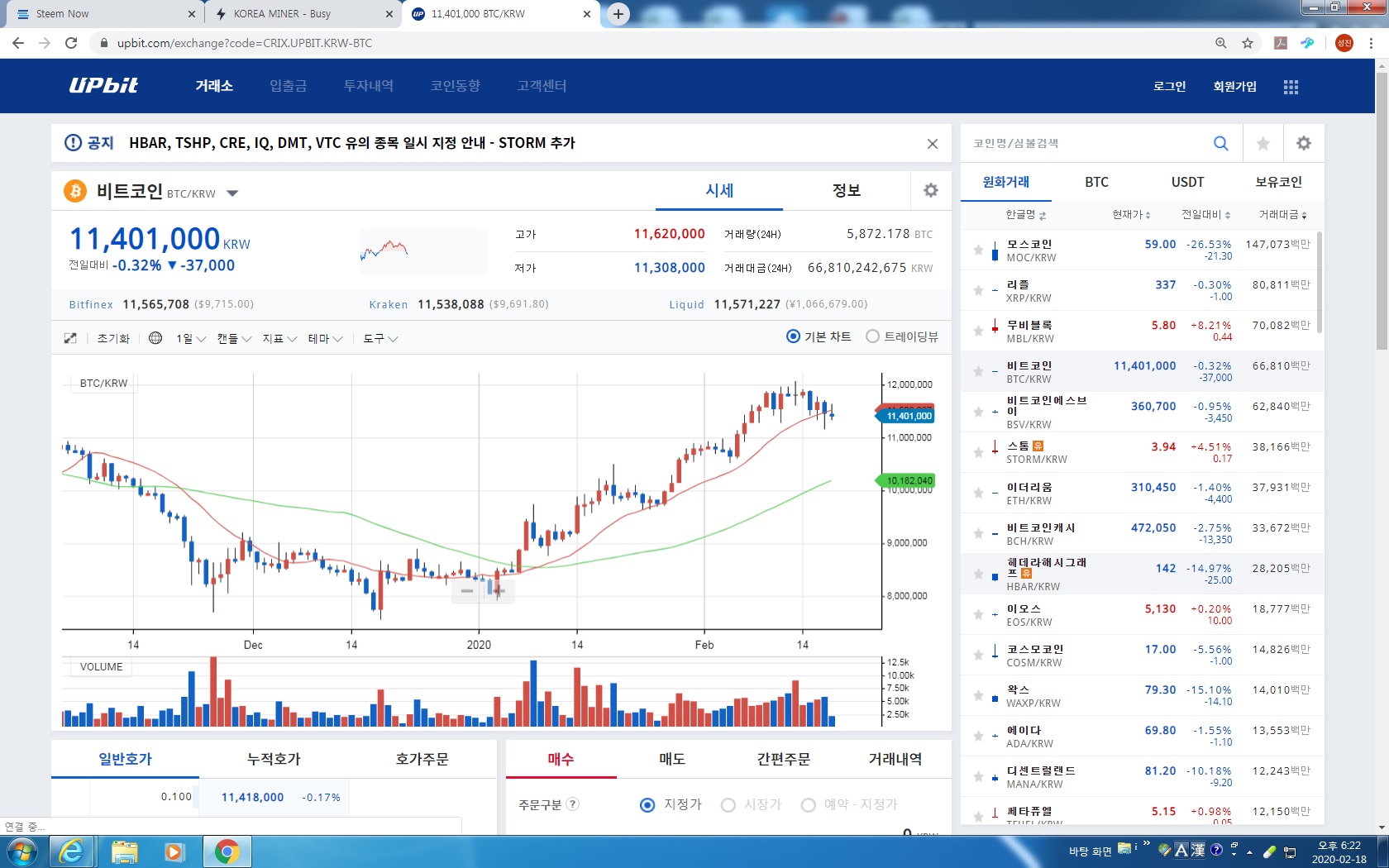The image size is (1389, 868).
Task: Toggle favorite star for 리플 XRP/KRW
Action: (x=978, y=290)
